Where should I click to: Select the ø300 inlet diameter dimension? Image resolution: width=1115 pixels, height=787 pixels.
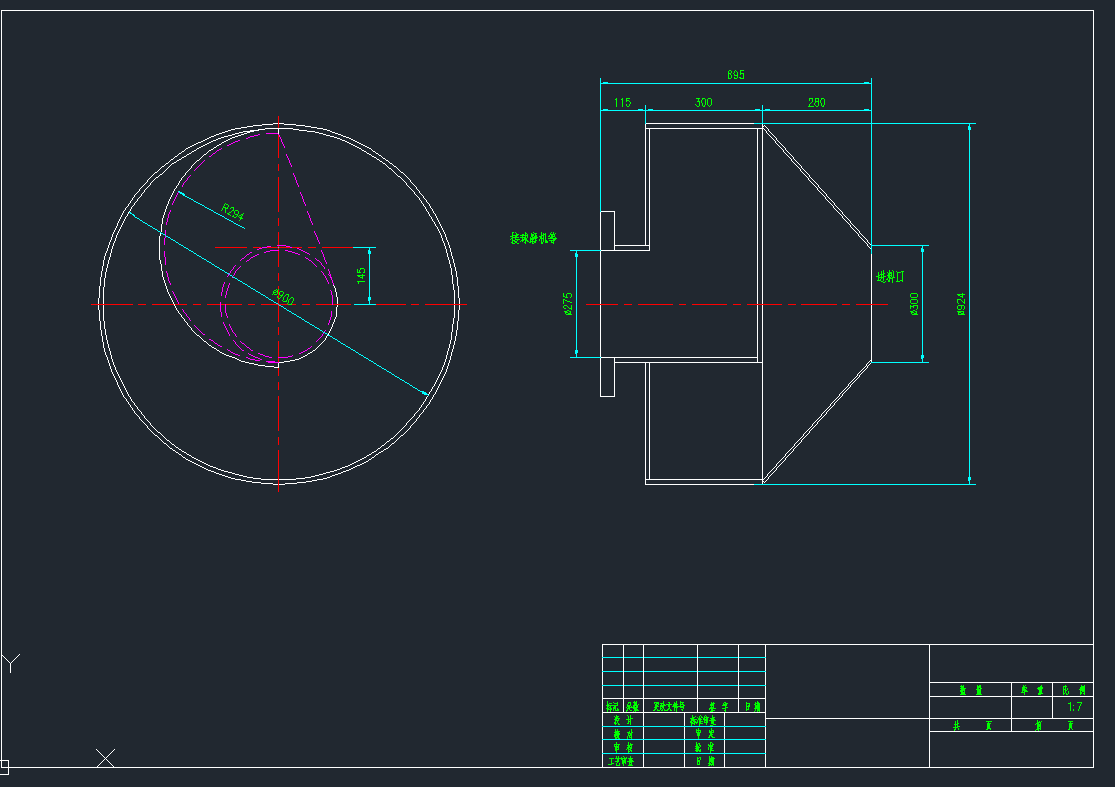click(x=913, y=304)
